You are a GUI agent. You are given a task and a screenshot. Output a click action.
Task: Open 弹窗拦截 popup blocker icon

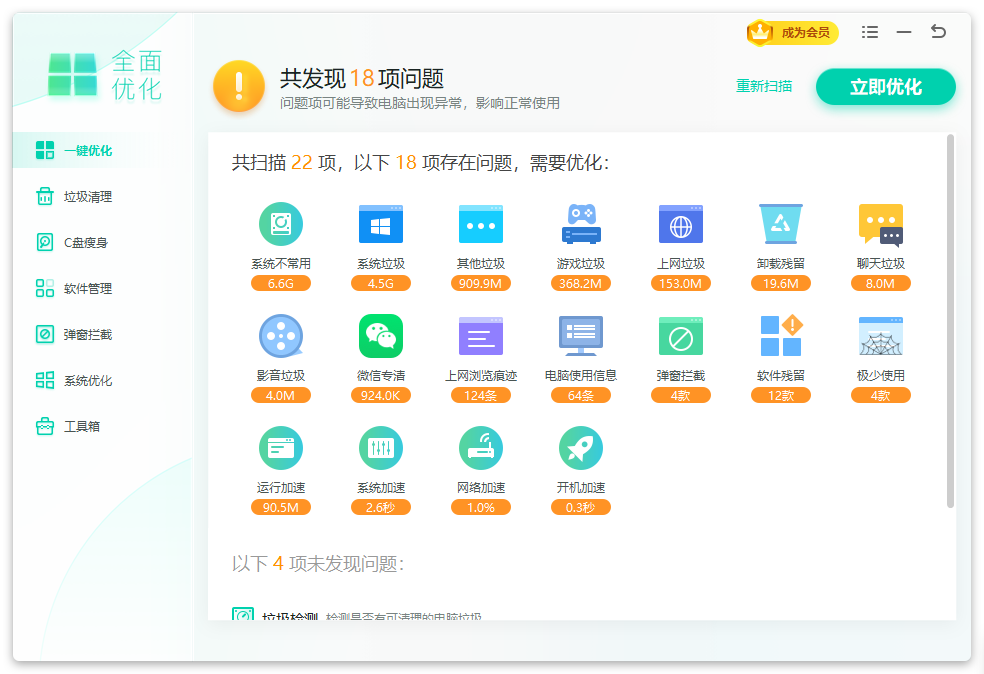pyautogui.click(x=681, y=336)
